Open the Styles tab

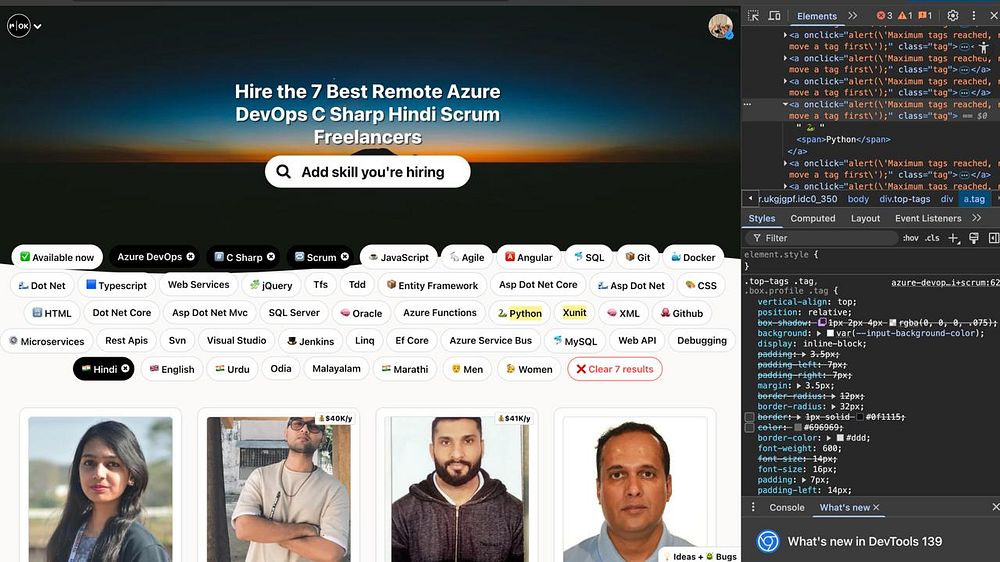pyautogui.click(x=761, y=218)
